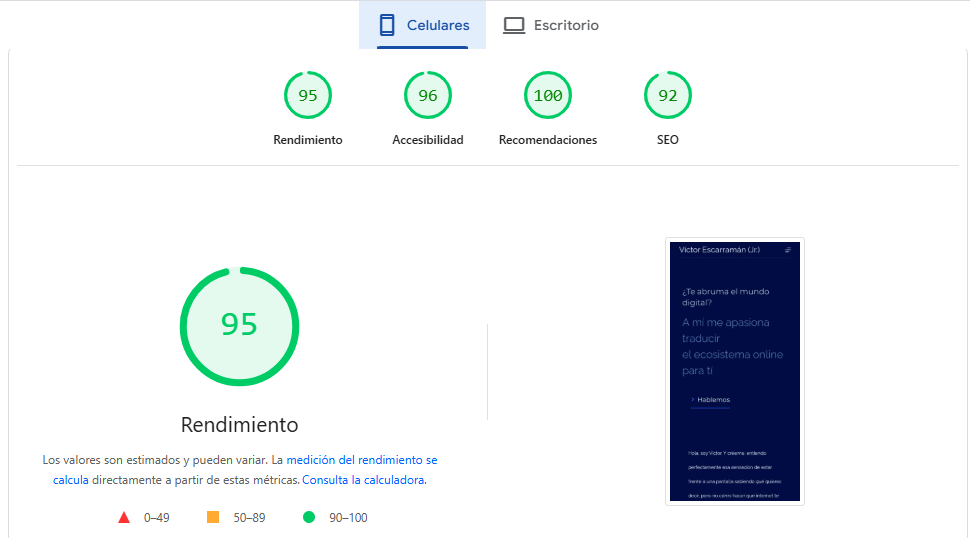Click the Accesibilidad label

coord(428,140)
